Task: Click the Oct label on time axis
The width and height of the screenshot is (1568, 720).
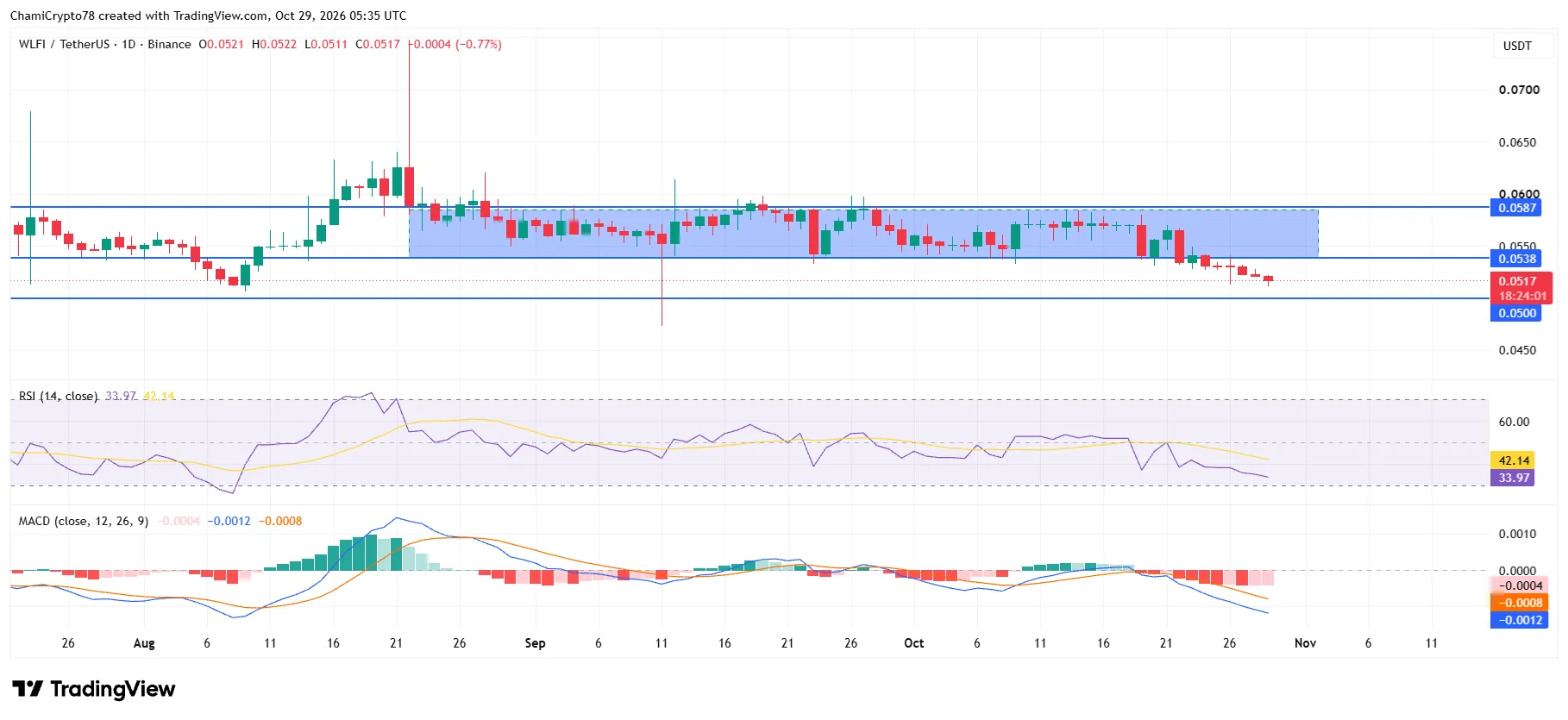Action: pos(914,643)
